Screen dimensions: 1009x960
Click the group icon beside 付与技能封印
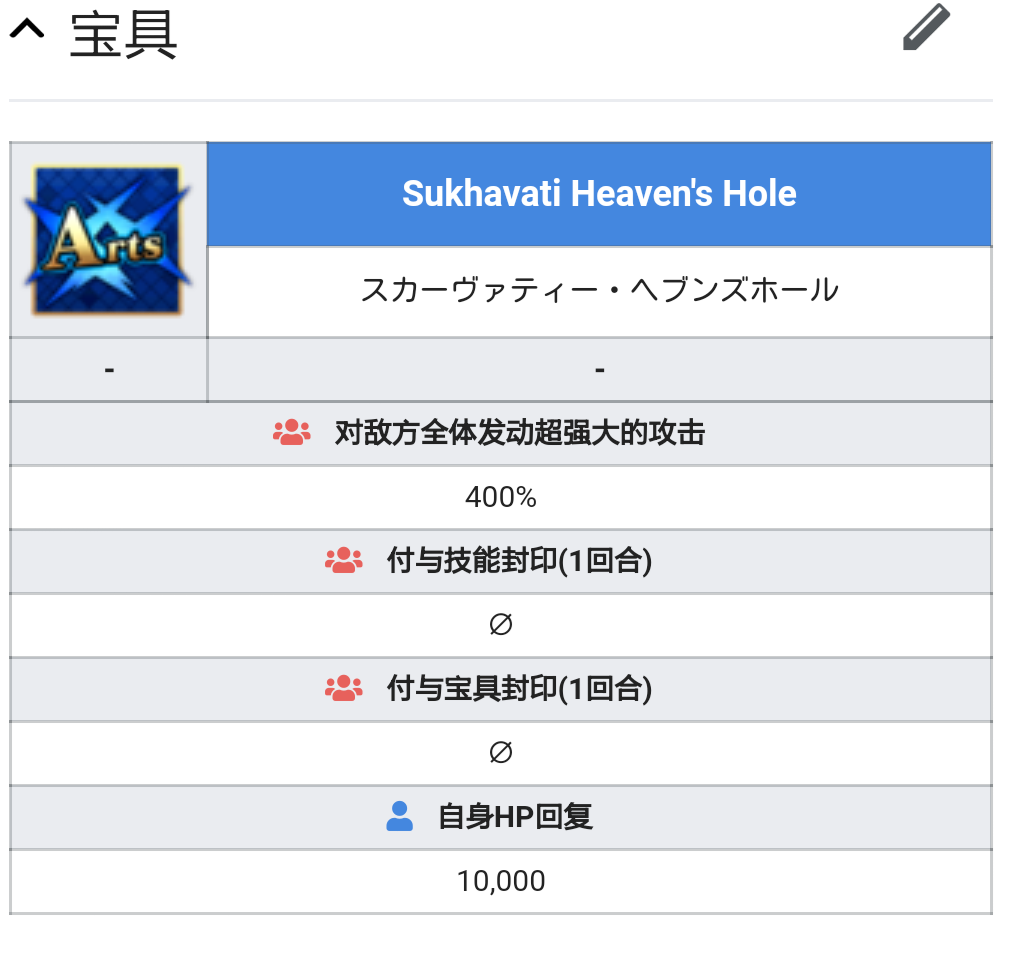click(x=344, y=561)
